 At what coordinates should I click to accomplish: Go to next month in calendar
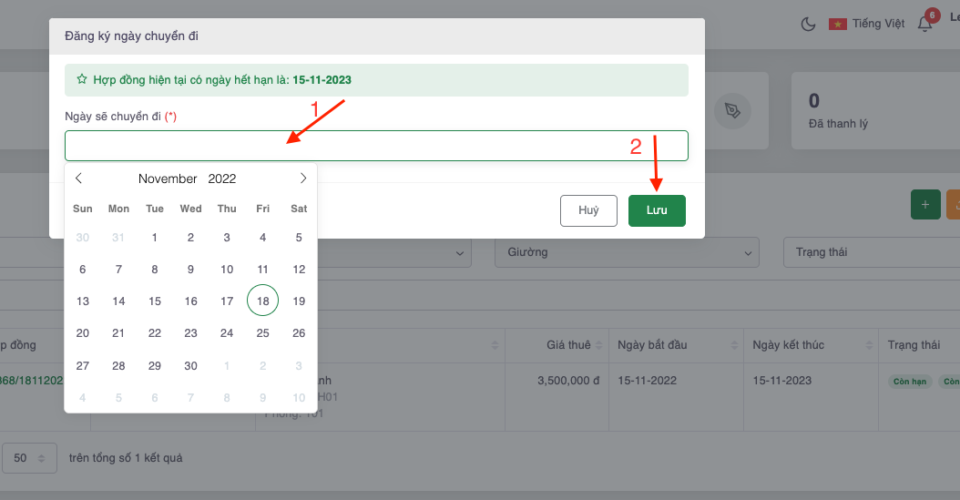(x=303, y=179)
